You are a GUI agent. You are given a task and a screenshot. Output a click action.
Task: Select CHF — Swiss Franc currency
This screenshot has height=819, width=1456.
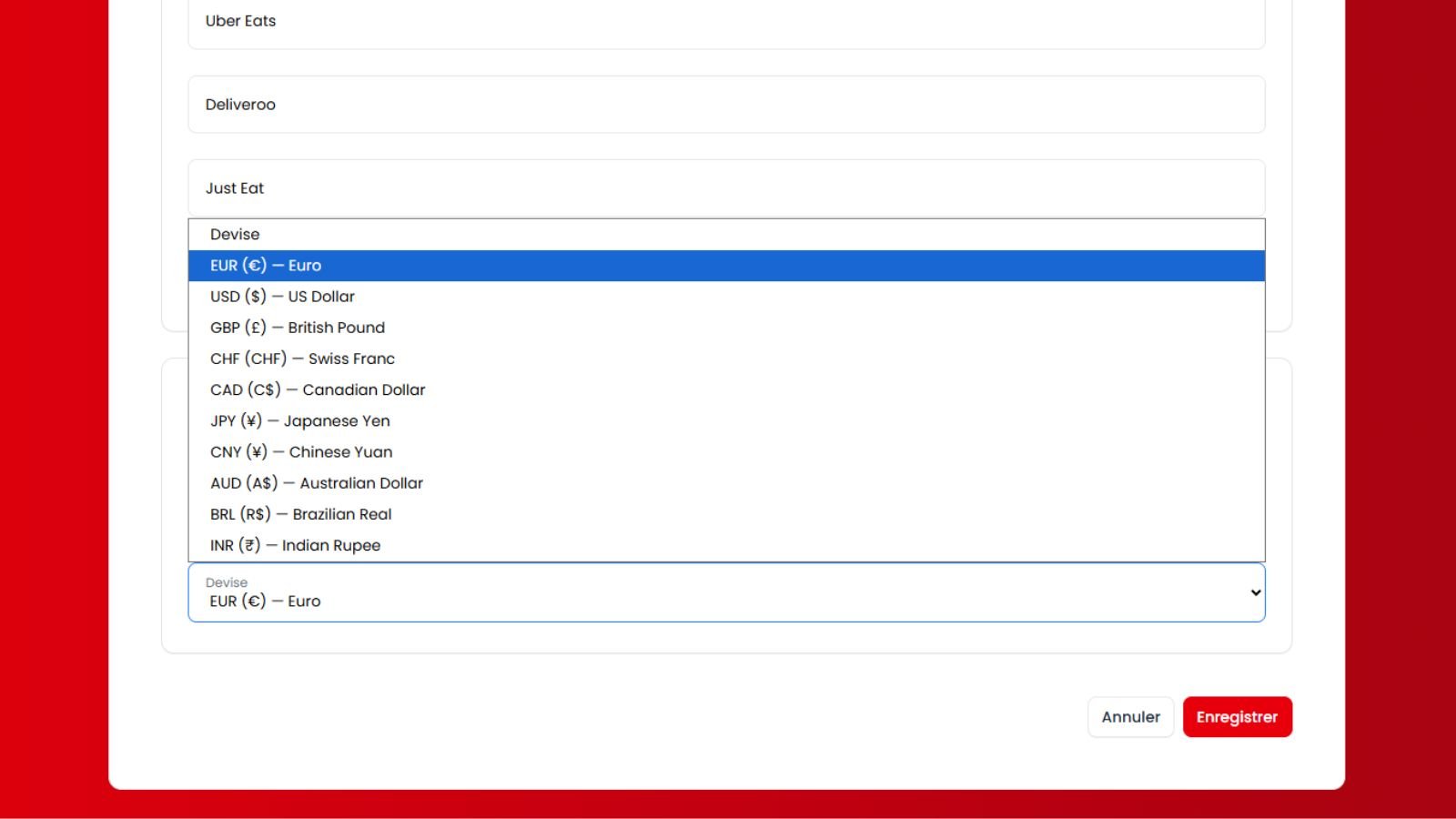click(x=302, y=359)
